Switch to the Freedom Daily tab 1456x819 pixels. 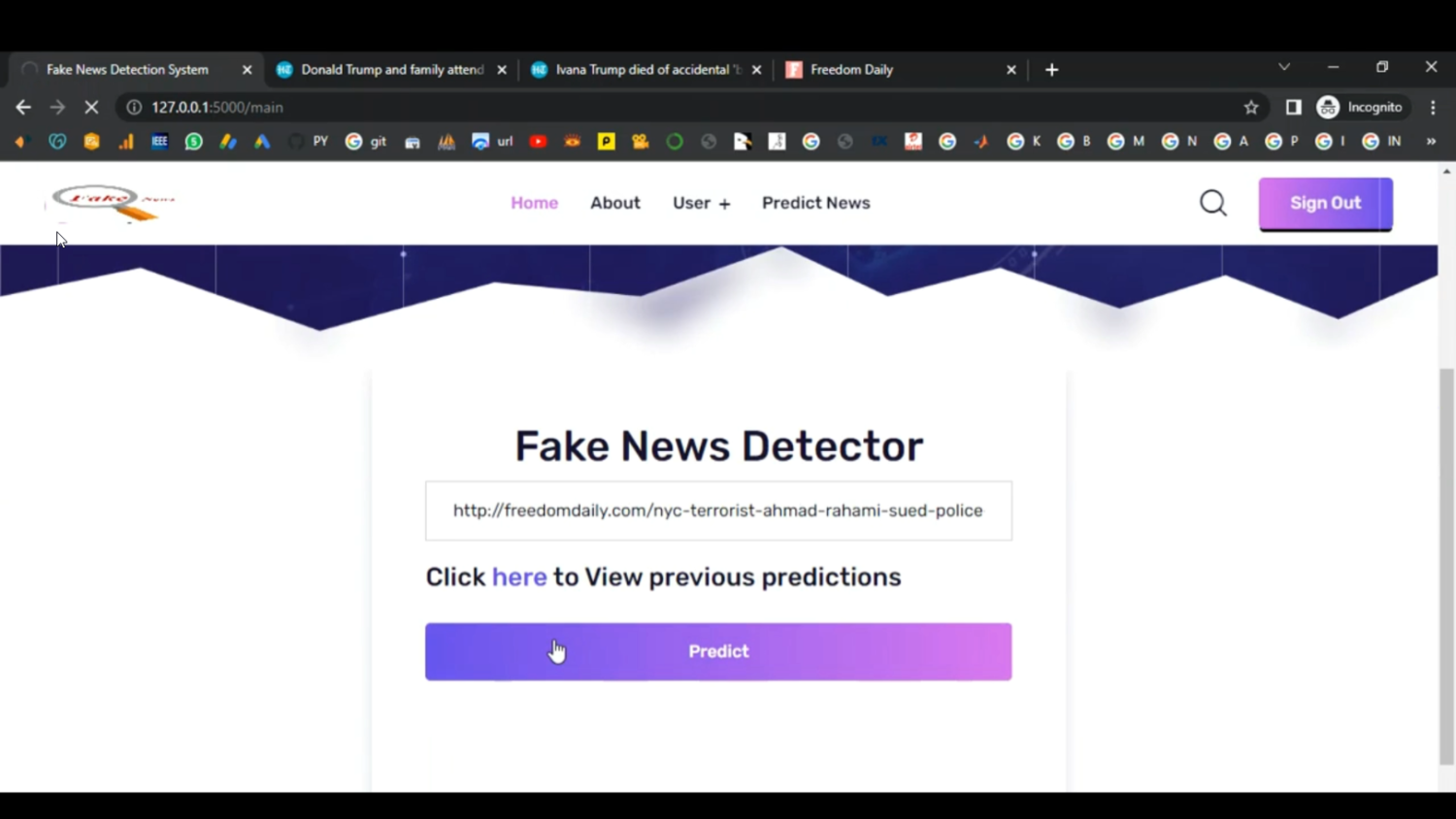[899, 70]
